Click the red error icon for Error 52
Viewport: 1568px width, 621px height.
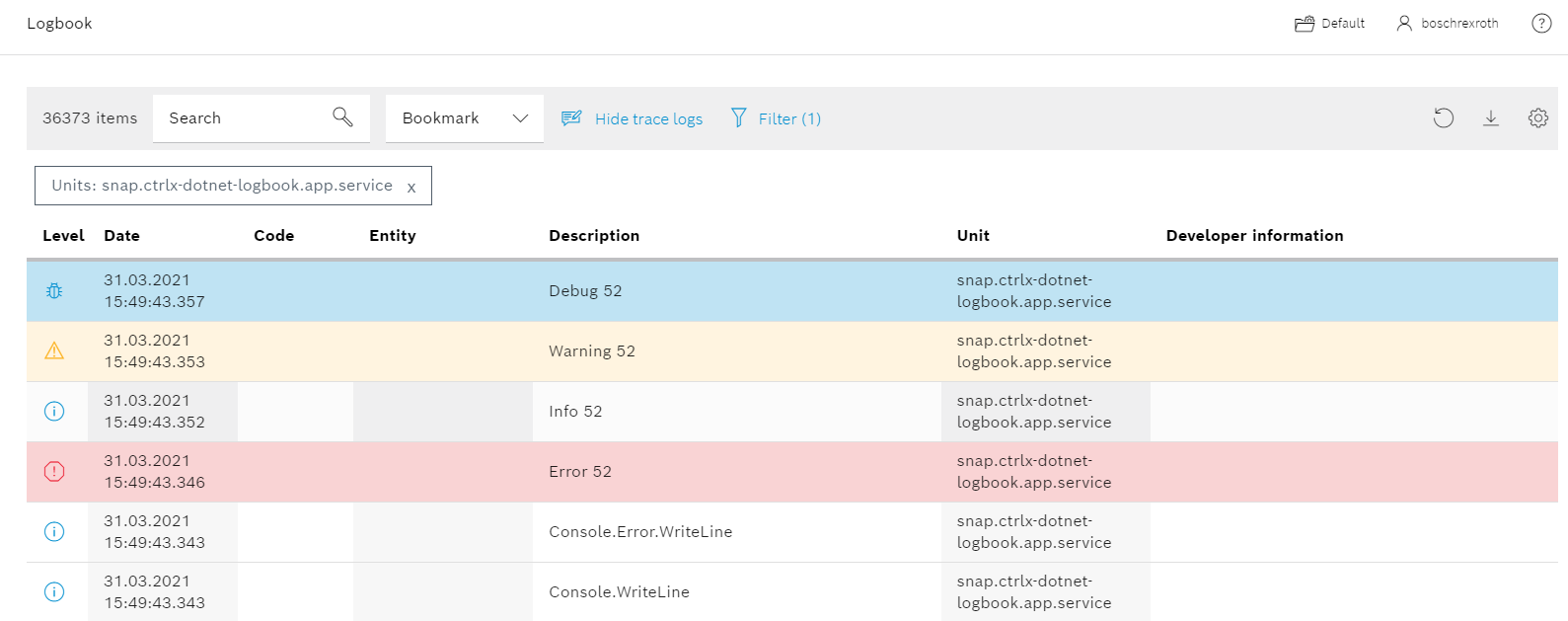[x=54, y=472]
